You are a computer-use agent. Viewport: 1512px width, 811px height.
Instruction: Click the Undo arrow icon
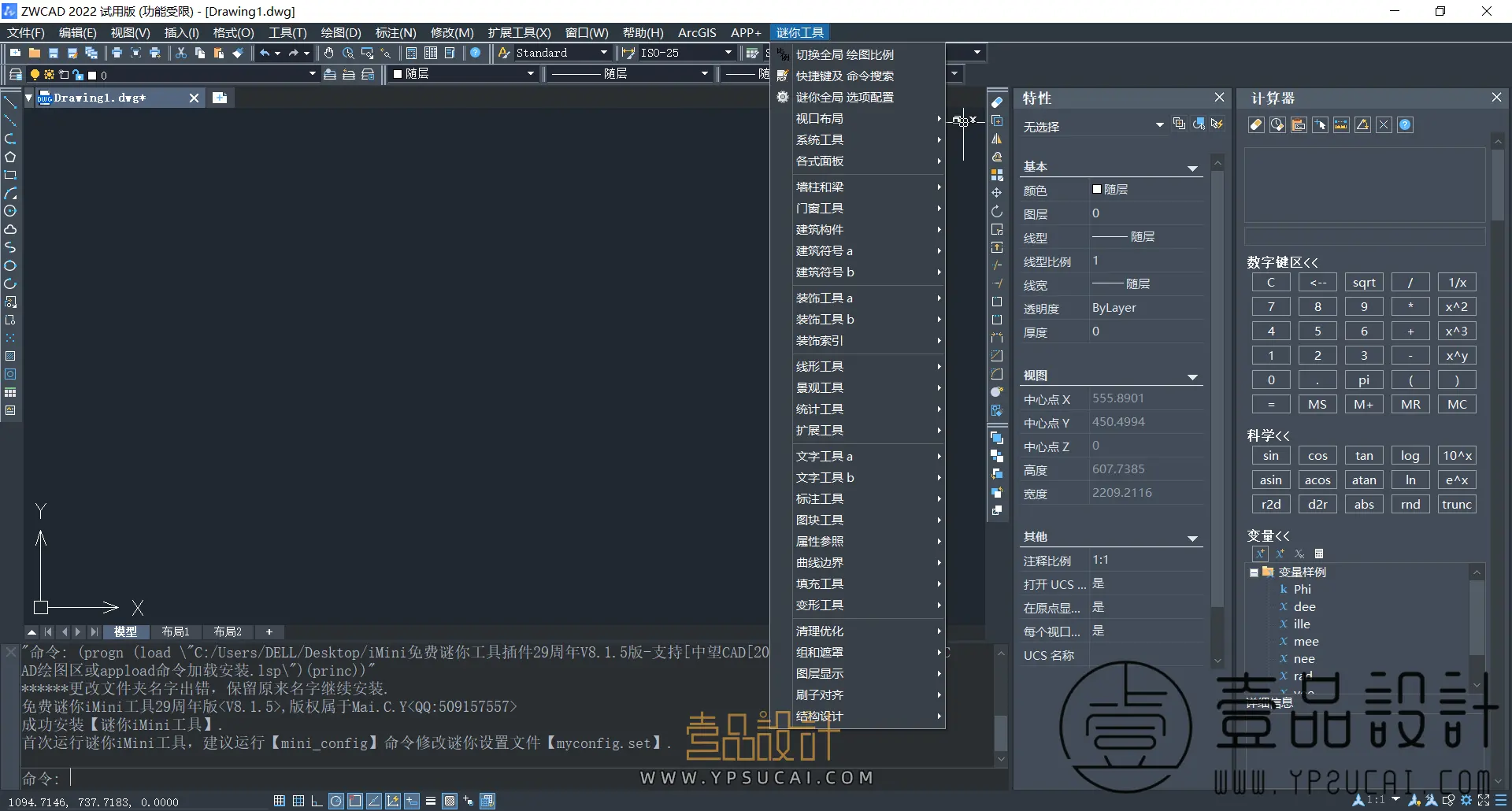coord(265,53)
